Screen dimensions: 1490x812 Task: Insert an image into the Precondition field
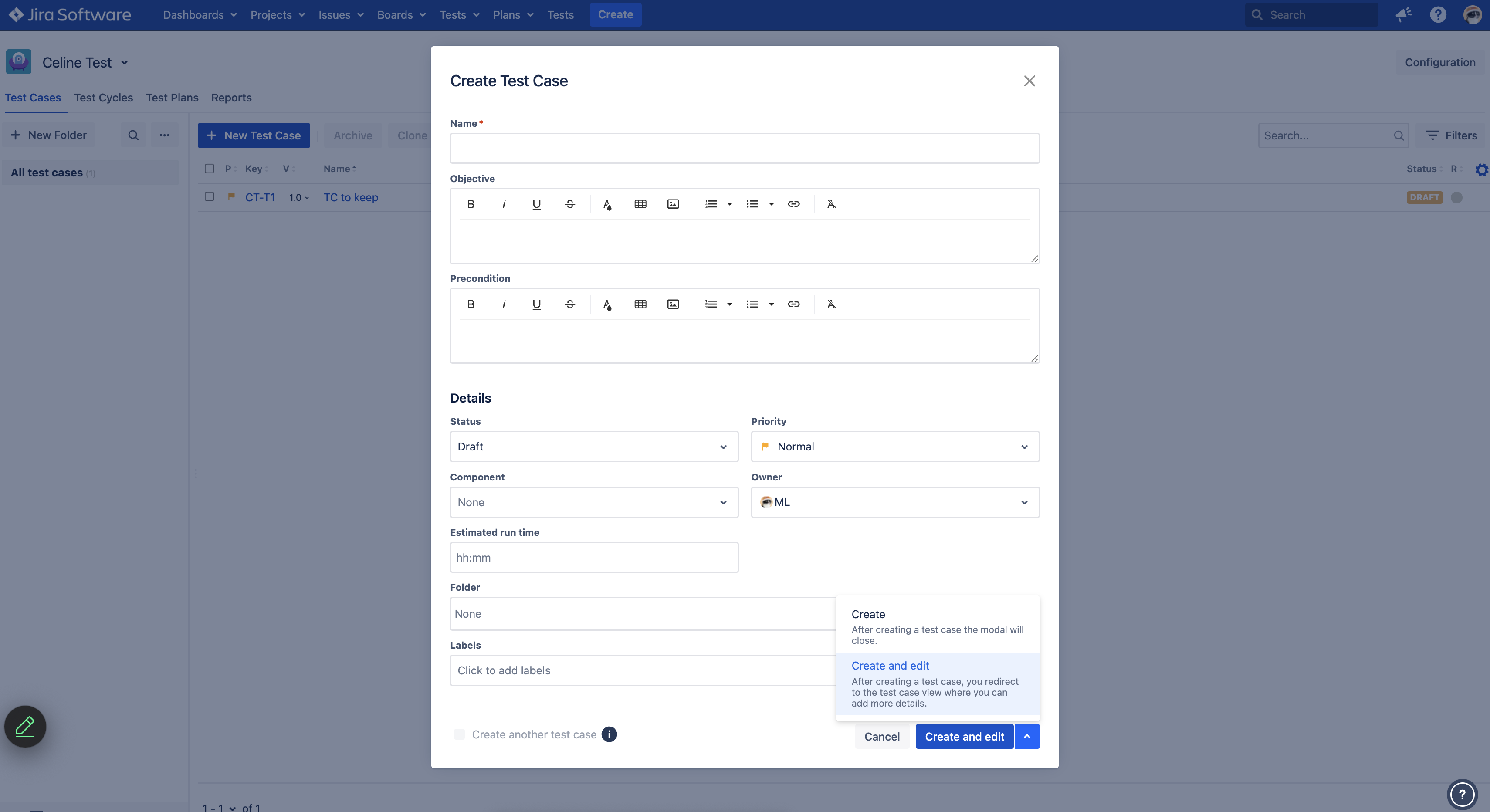[x=672, y=304]
